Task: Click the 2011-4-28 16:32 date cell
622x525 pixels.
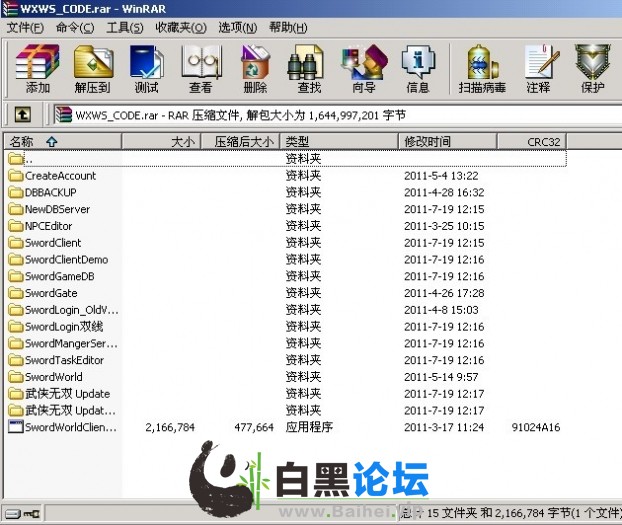Action: point(444,192)
